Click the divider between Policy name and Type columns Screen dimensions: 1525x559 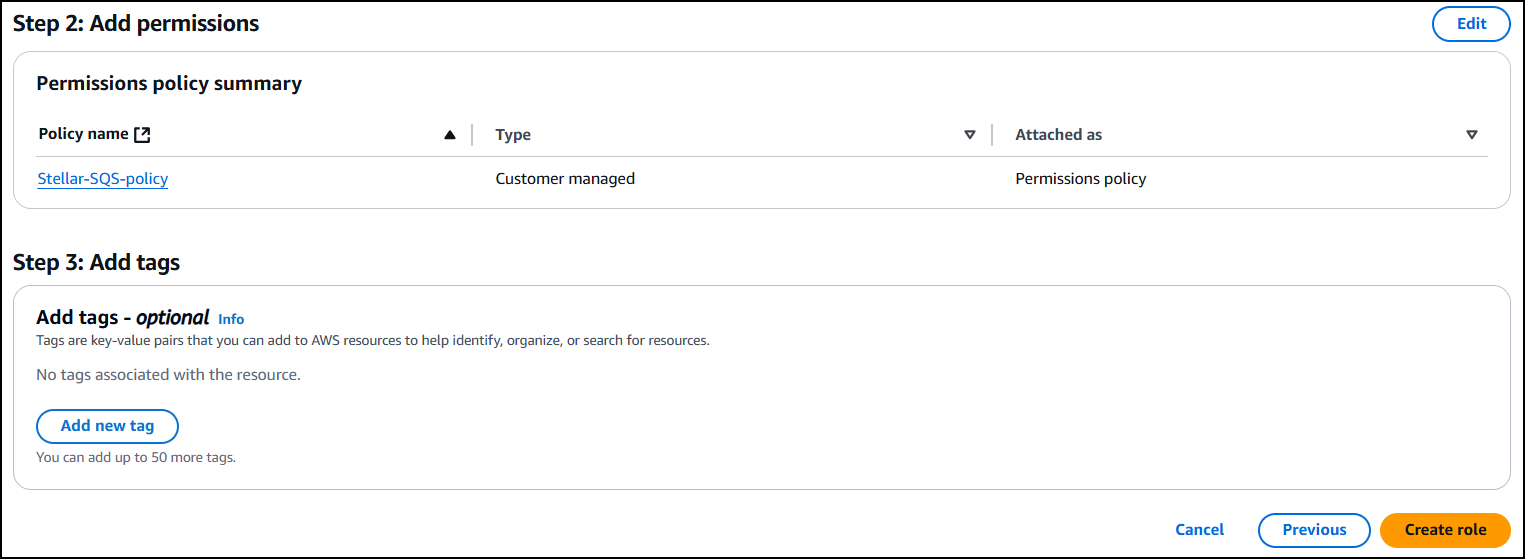tap(472, 135)
